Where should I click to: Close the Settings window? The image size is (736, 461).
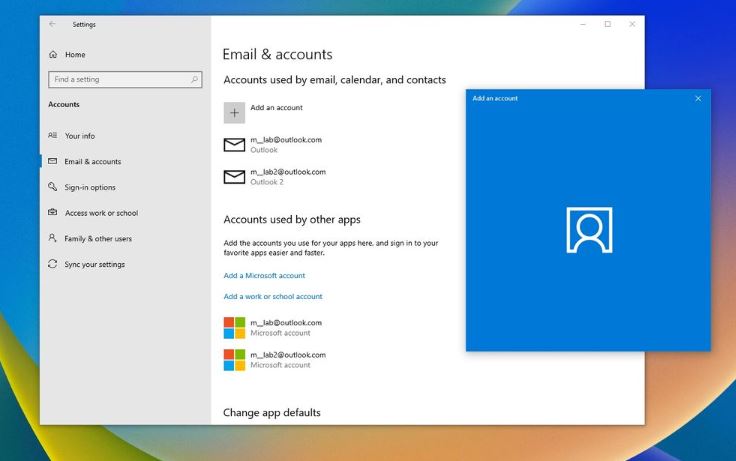632,24
